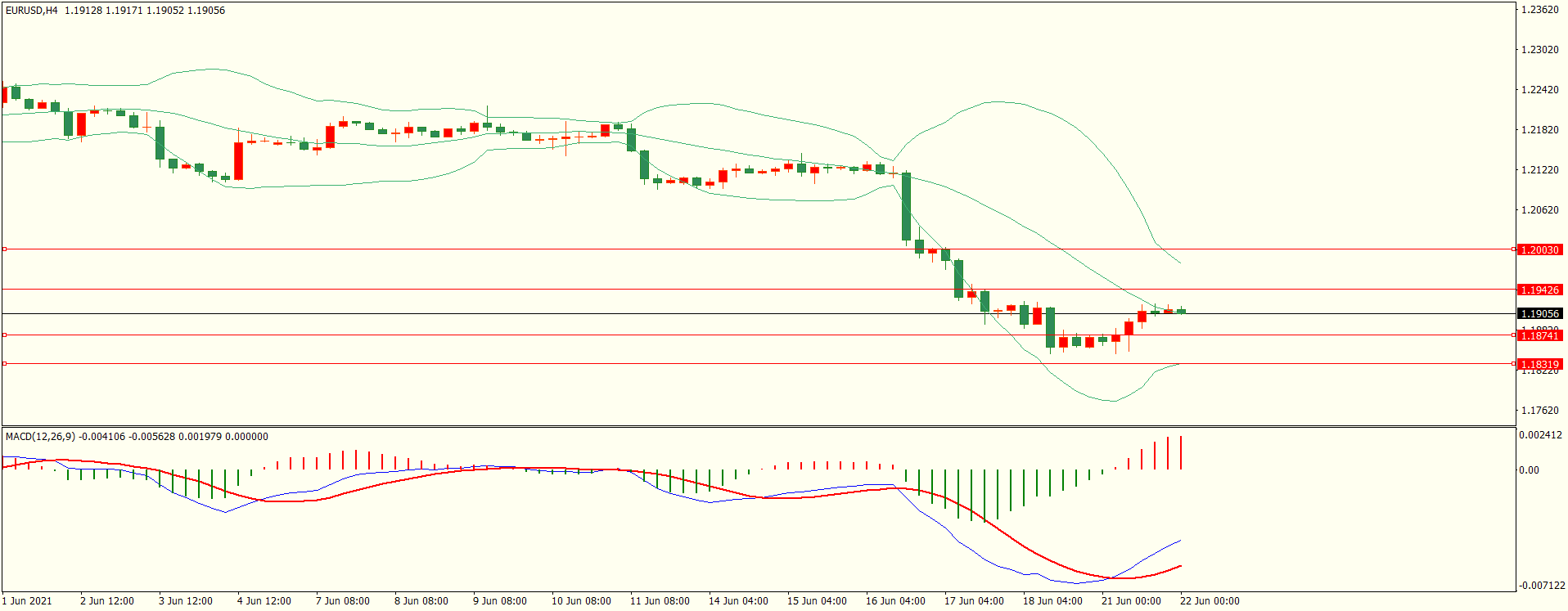Click the 1.23020 price axis value
This screenshot has width=1568, height=611.
(x=1539, y=50)
